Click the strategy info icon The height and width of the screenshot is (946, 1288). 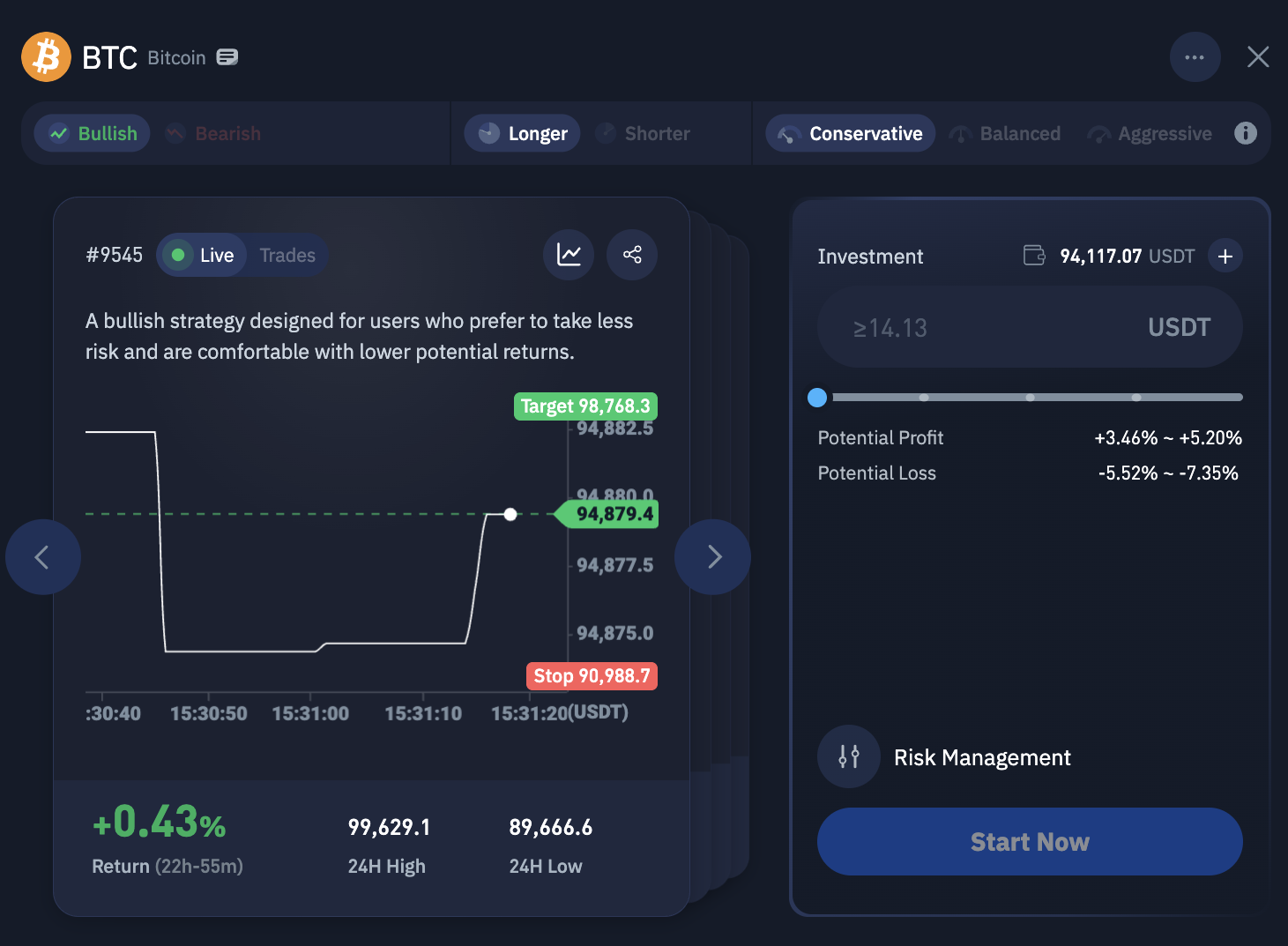click(1245, 133)
